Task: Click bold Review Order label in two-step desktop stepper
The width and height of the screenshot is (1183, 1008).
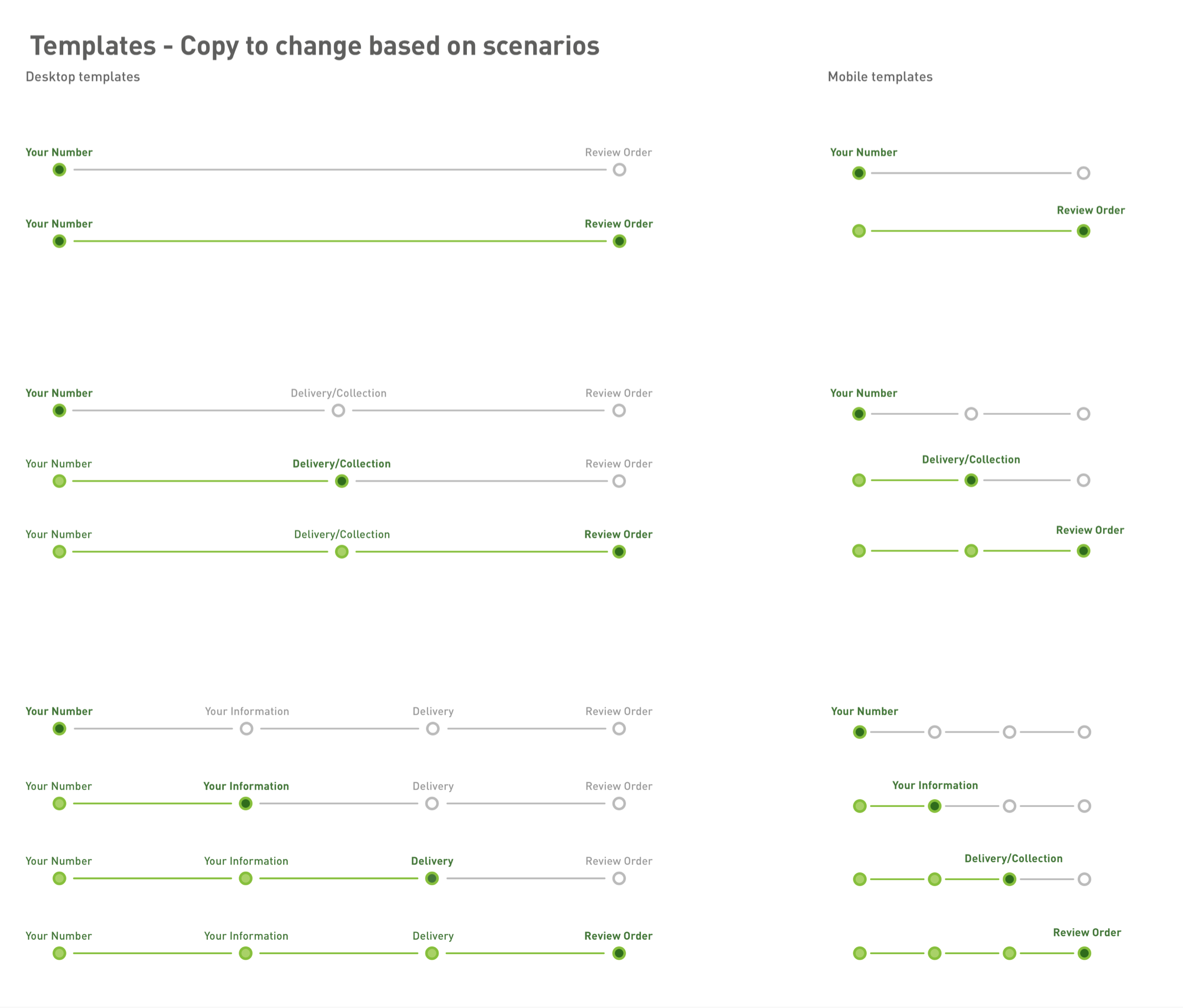Action: [x=619, y=224]
